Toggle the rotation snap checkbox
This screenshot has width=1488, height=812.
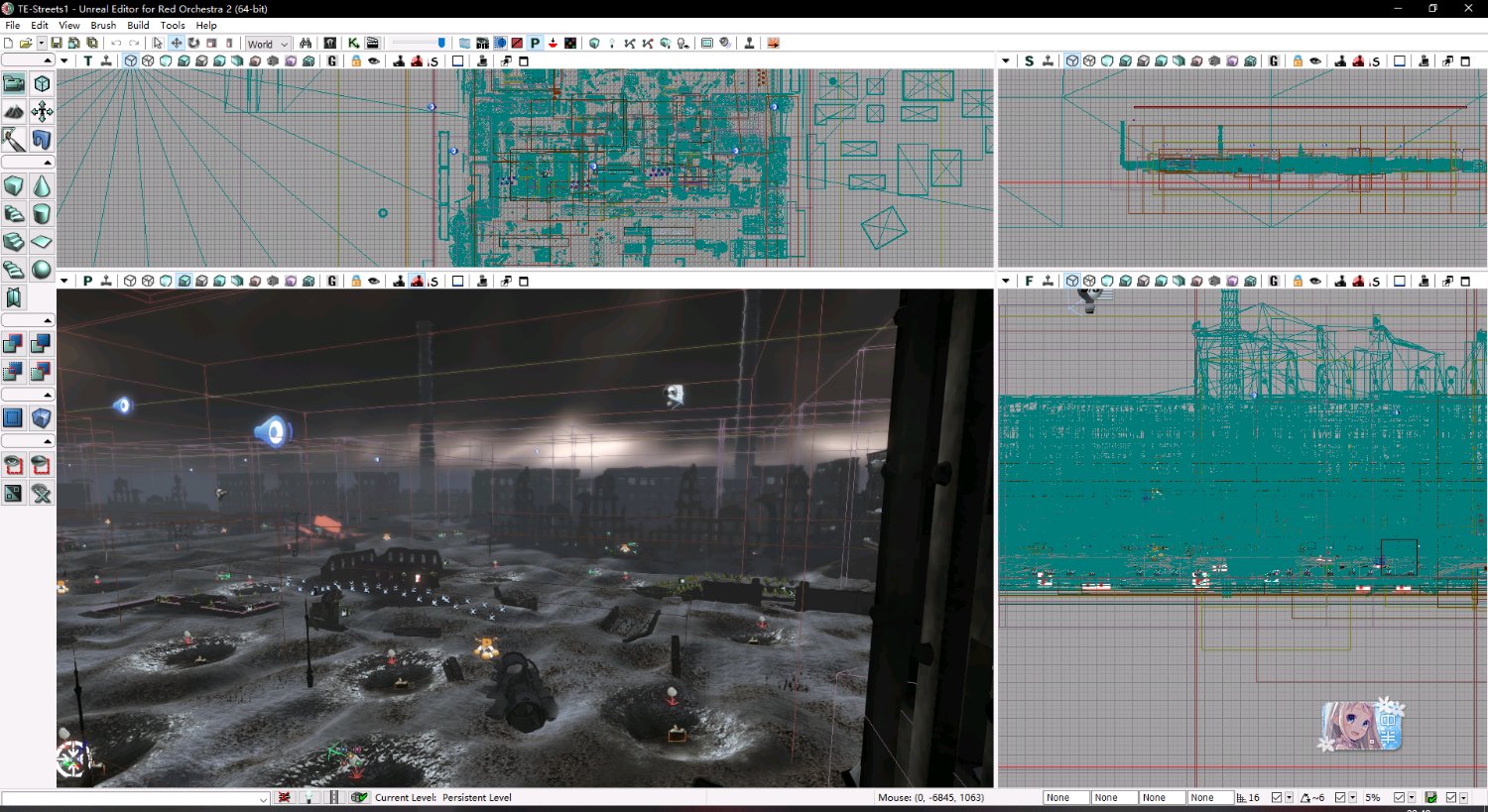click(1340, 797)
